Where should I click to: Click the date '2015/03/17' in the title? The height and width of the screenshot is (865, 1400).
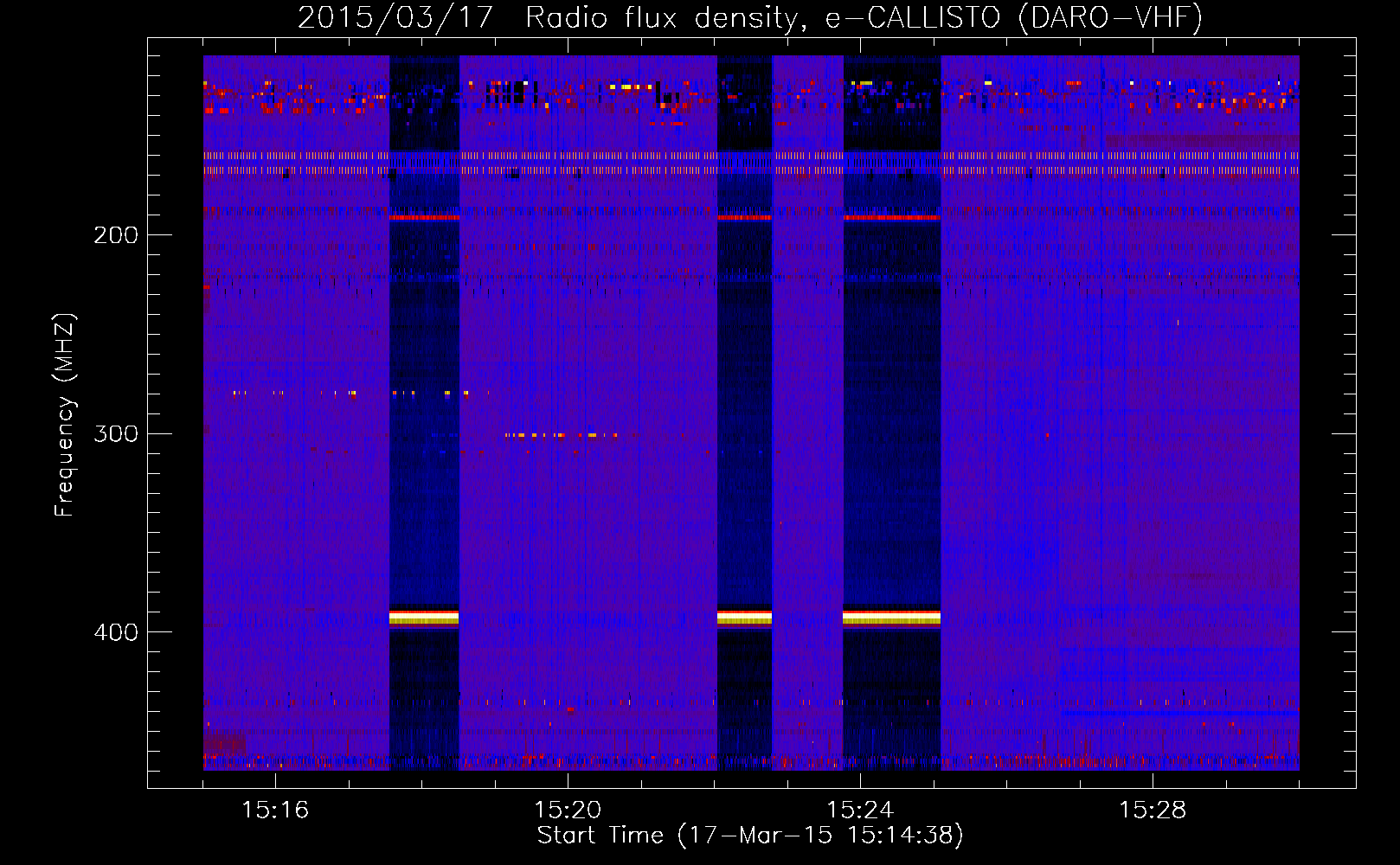point(395,18)
